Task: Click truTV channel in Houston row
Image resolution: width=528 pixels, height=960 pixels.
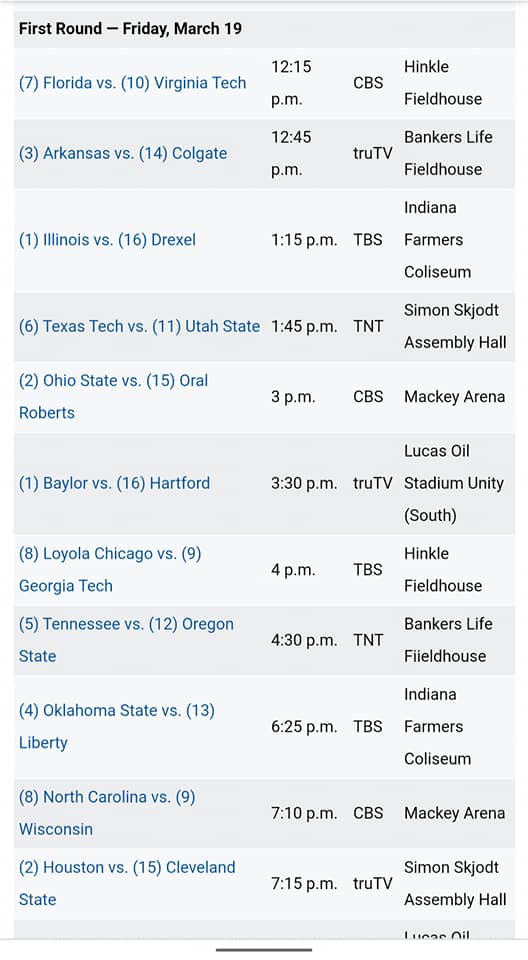Action: 372,883
